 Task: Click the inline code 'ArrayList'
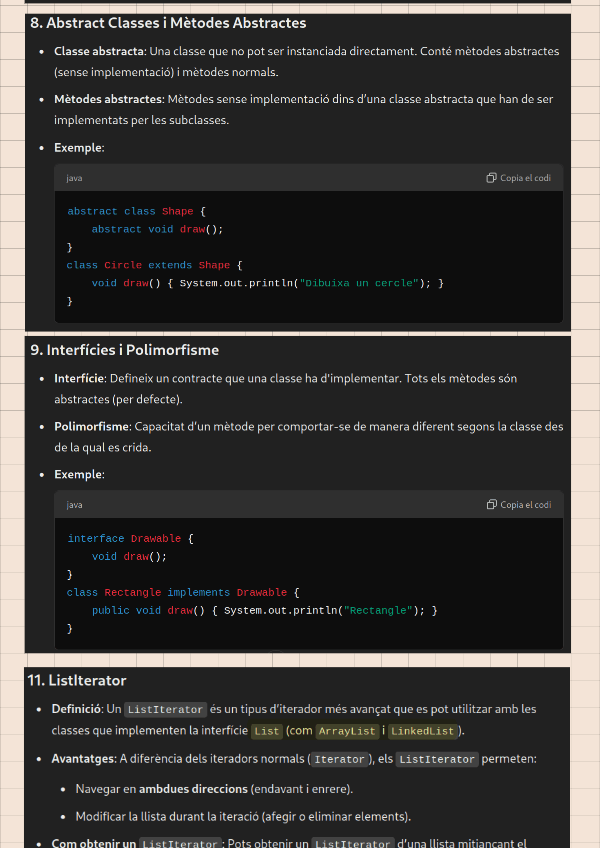pyautogui.click(x=347, y=731)
